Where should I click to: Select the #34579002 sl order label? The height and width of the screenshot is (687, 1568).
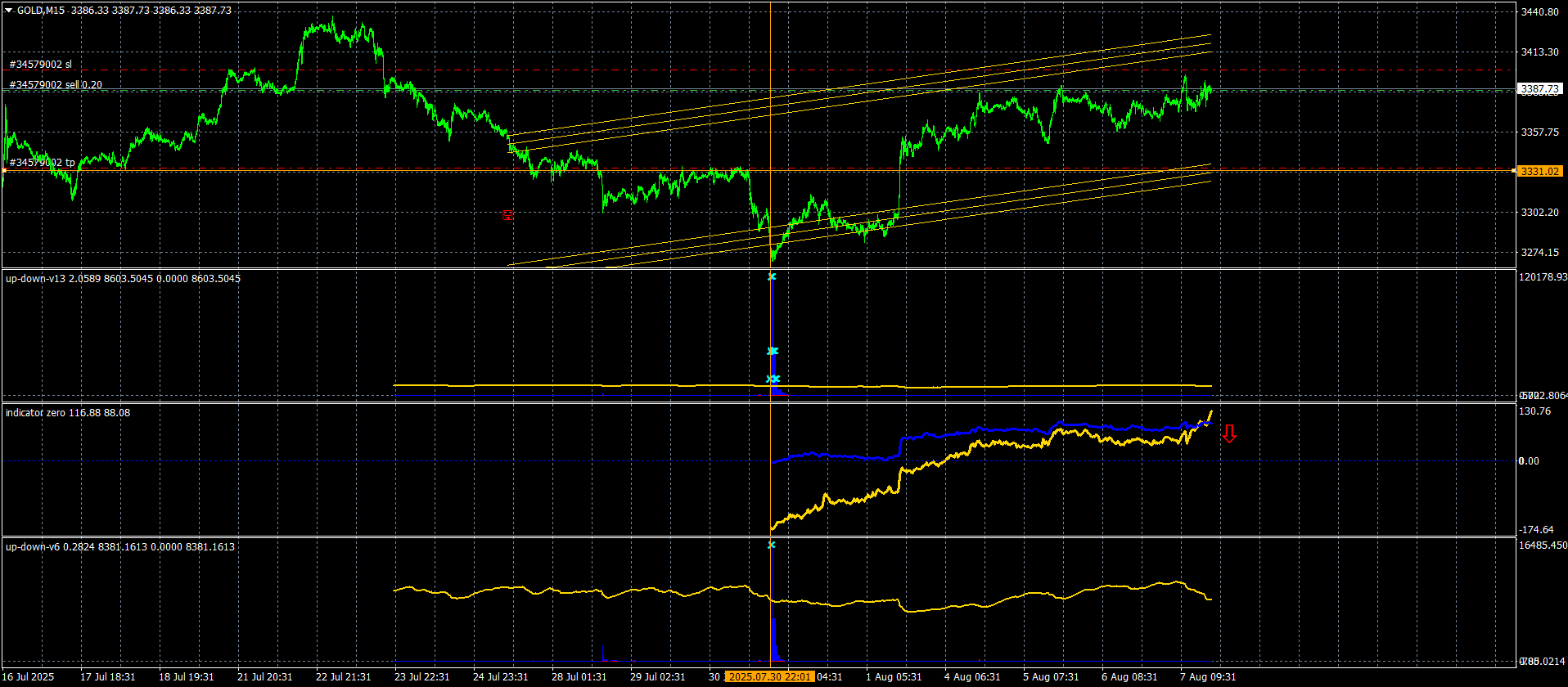click(x=40, y=65)
